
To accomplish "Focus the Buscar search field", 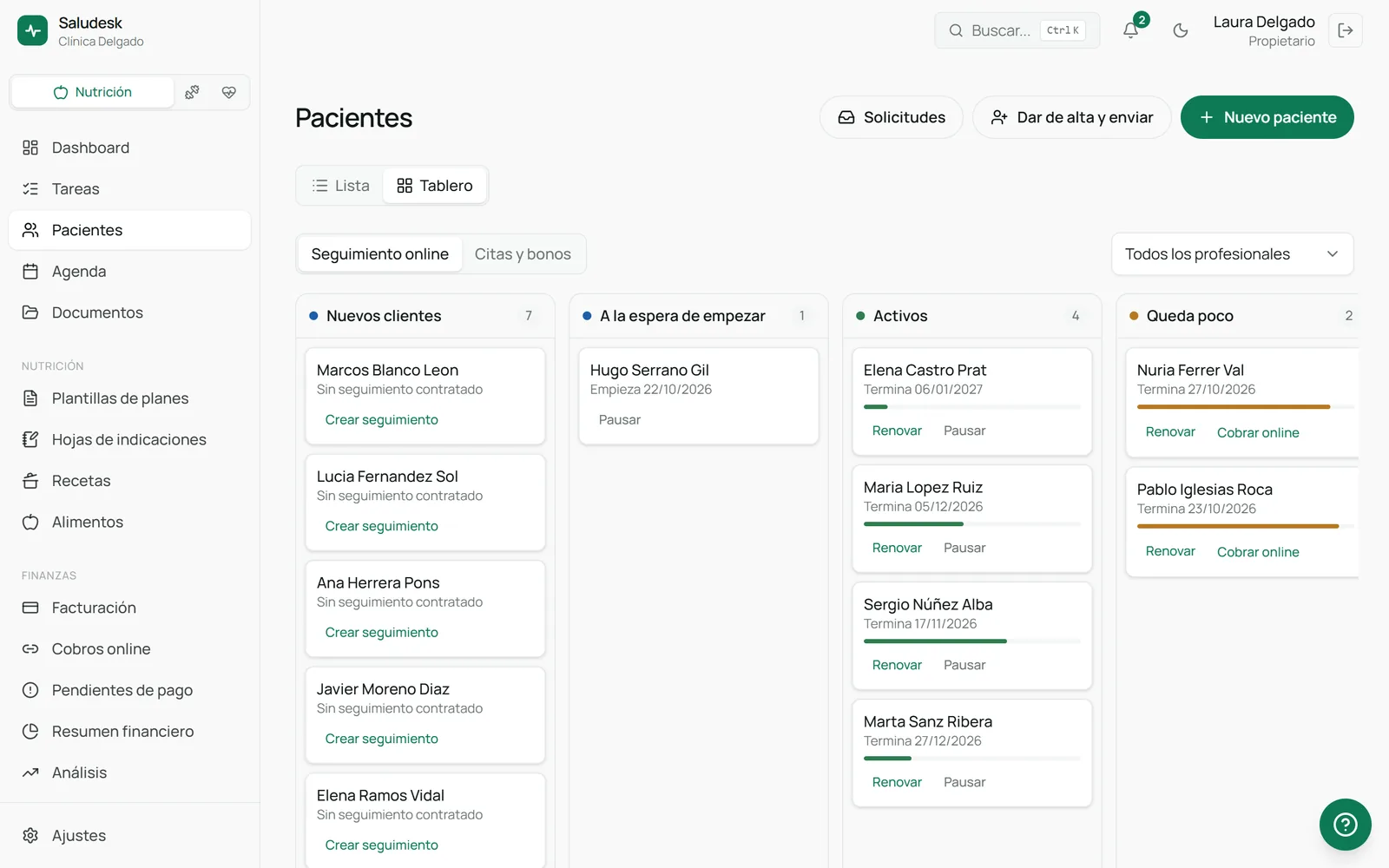I will coord(1017,30).
